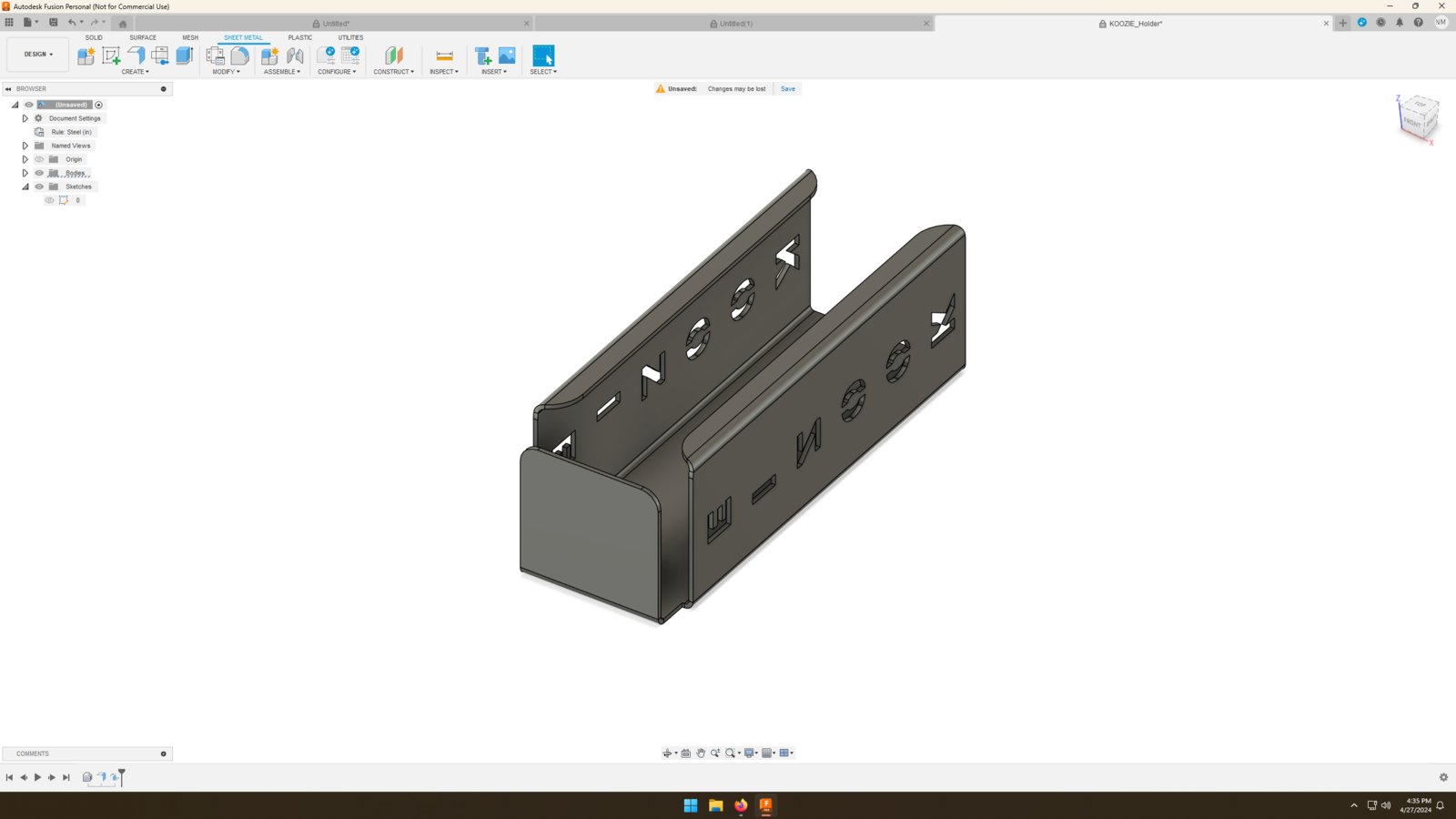This screenshot has height=819, width=1456.
Task: Toggle visibility of the Origin folder
Action: point(39,159)
